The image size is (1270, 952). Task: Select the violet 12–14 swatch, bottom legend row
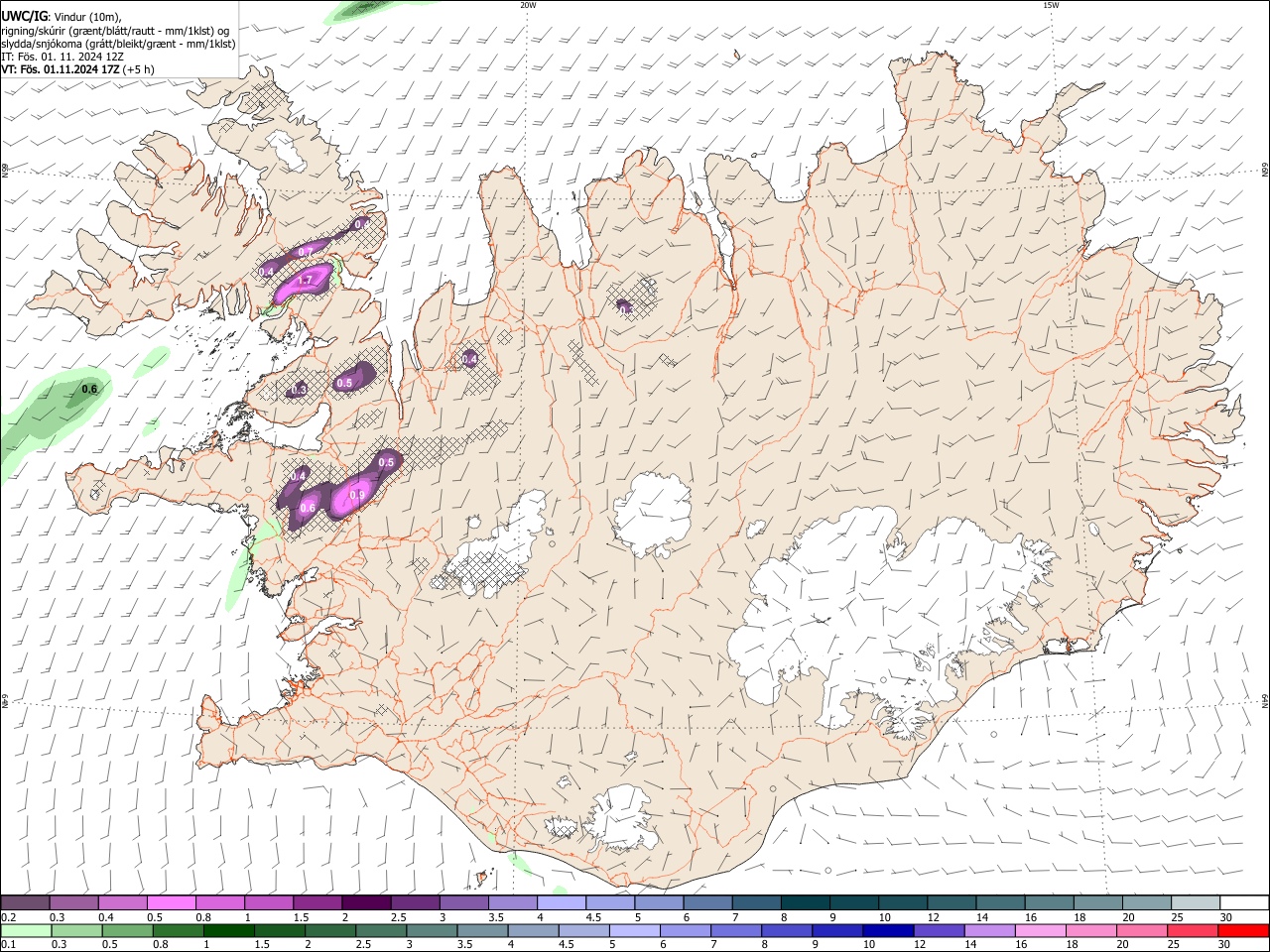coord(939,930)
